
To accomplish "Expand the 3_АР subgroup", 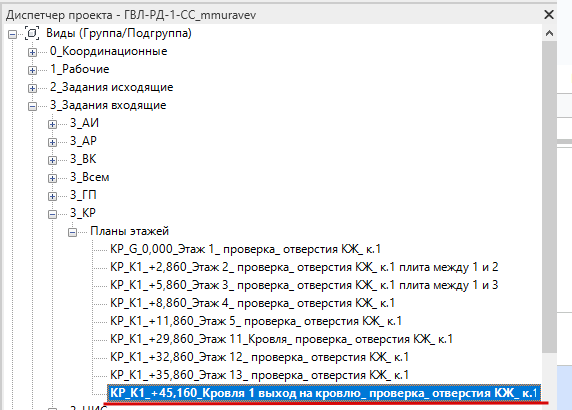I will (52, 142).
